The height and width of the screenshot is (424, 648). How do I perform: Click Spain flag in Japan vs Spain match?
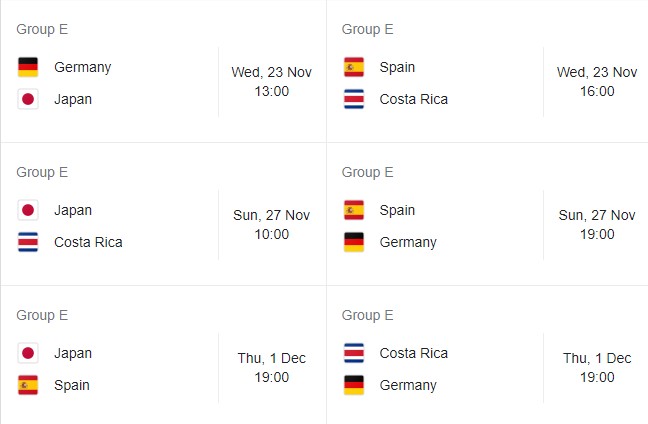point(28,385)
